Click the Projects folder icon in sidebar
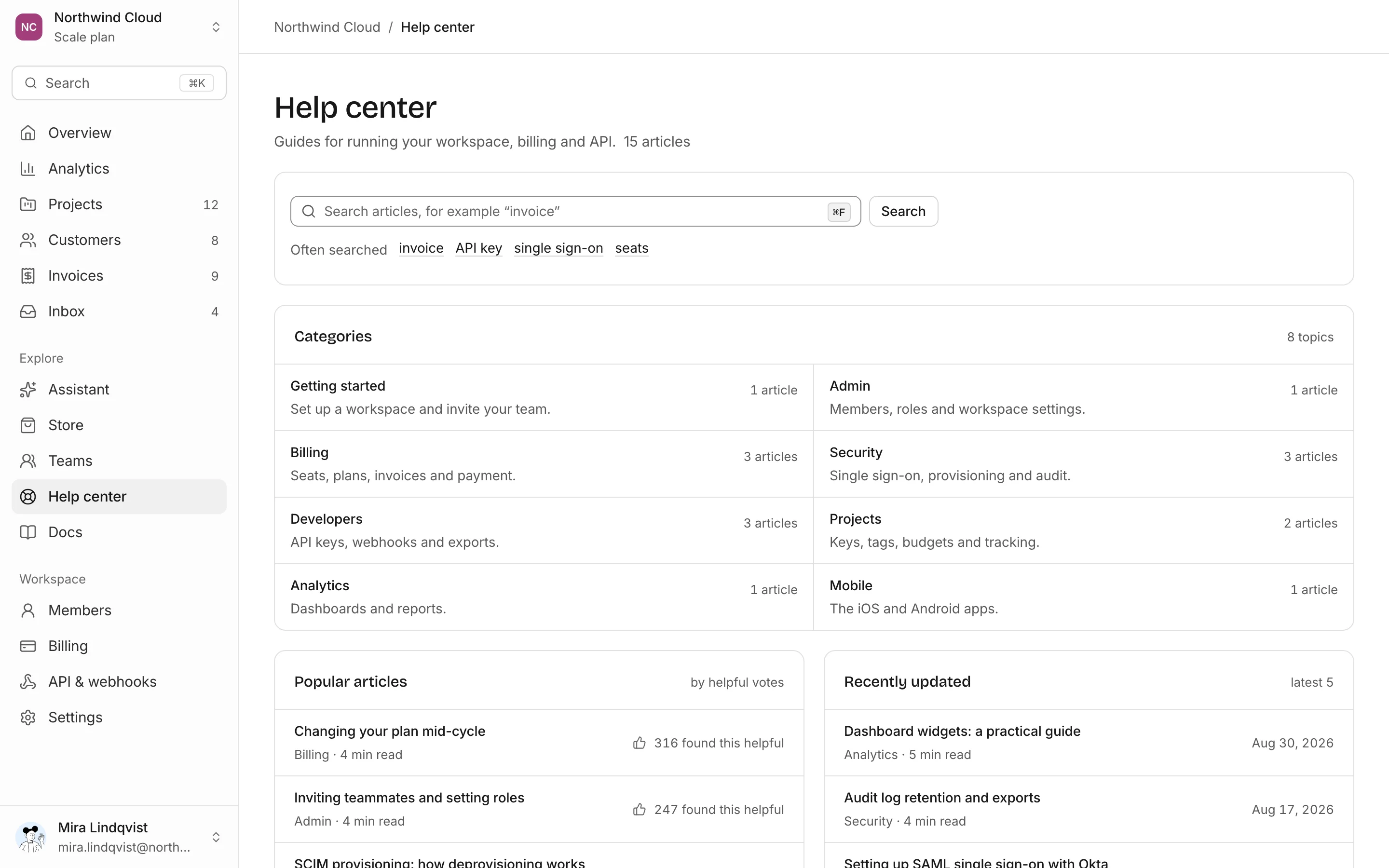The image size is (1389, 868). 27,204
